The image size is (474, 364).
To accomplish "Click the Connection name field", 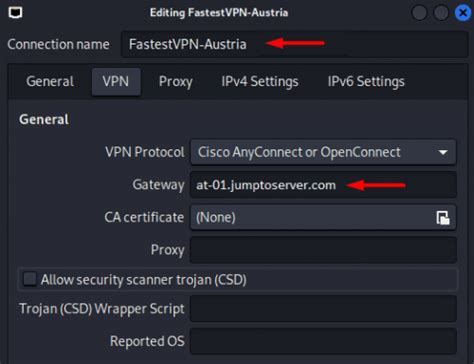I will click(x=294, y=44).
